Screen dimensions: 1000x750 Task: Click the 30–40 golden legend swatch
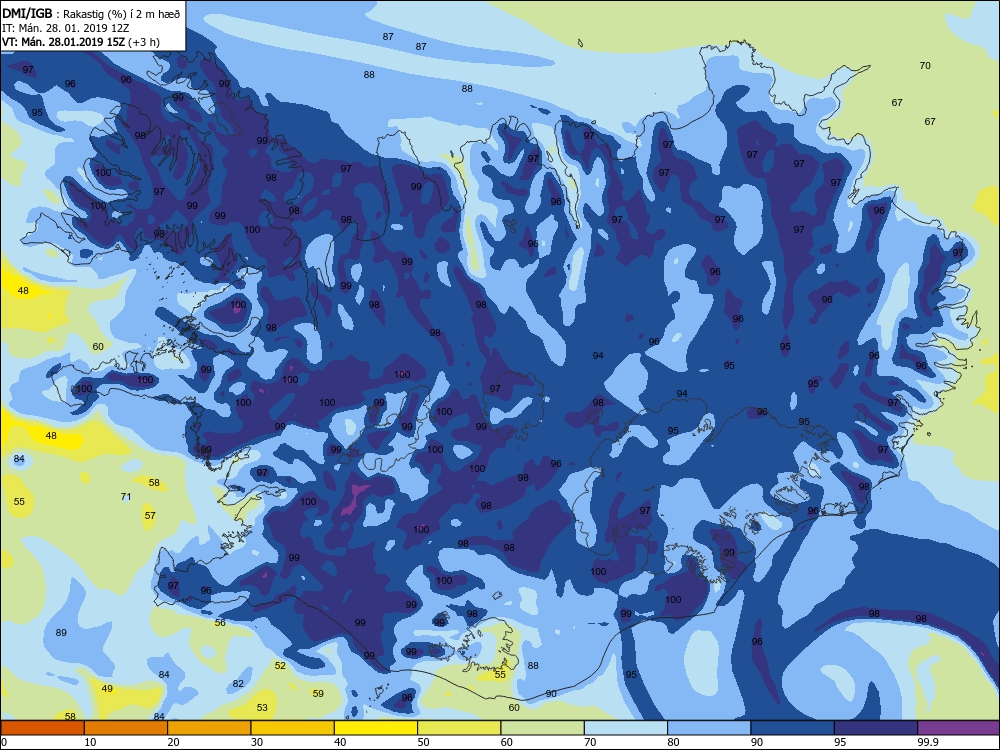coord(293,728)
